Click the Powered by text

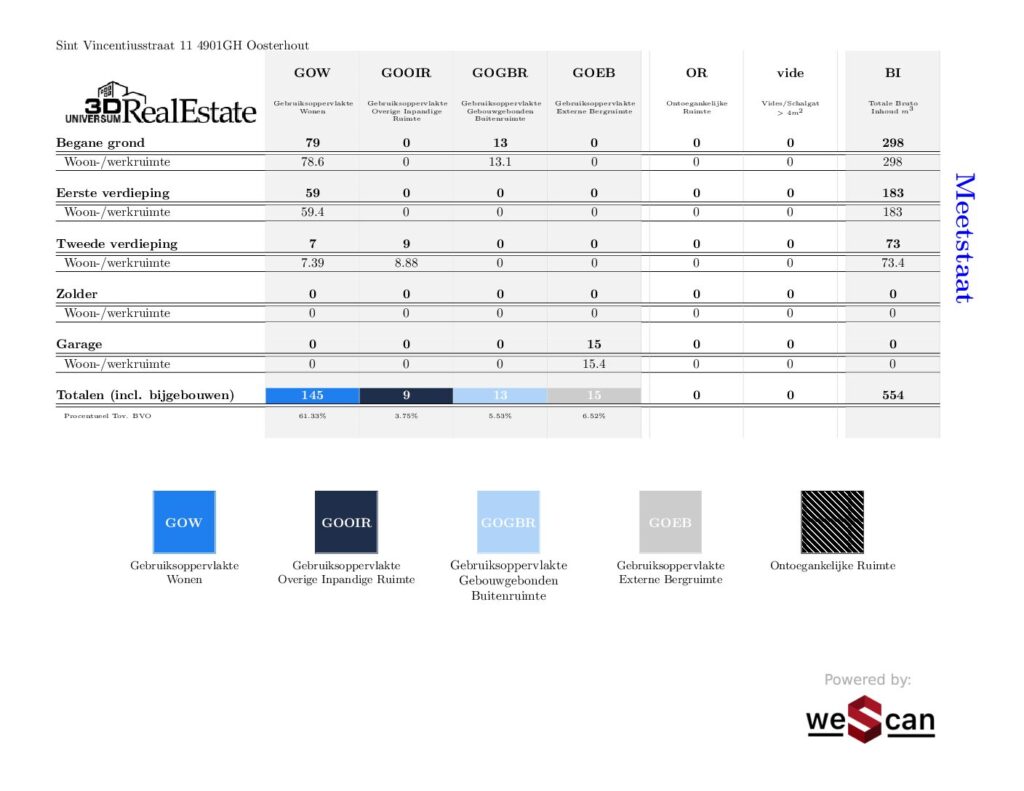pos(867,680)
